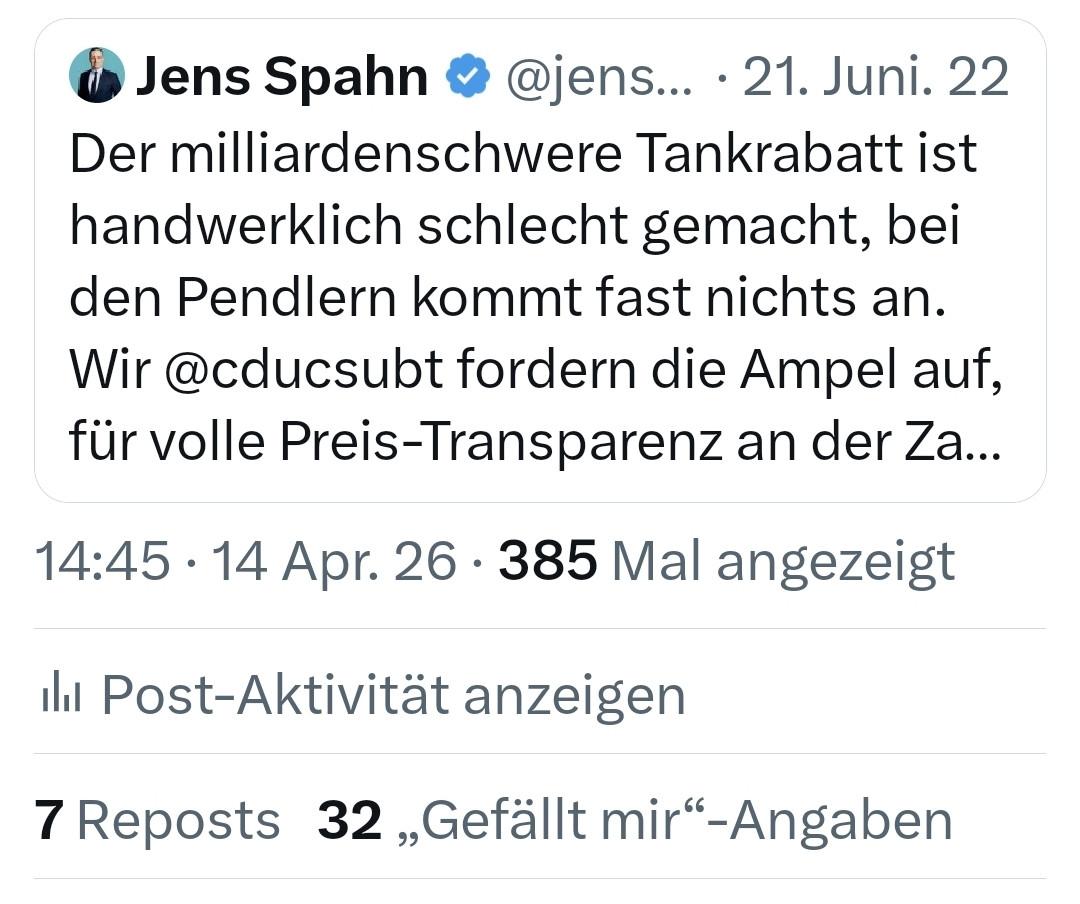Click the repost count number 7
The height and width of the screenshot is (904, 1080).
tap(49, 820)
